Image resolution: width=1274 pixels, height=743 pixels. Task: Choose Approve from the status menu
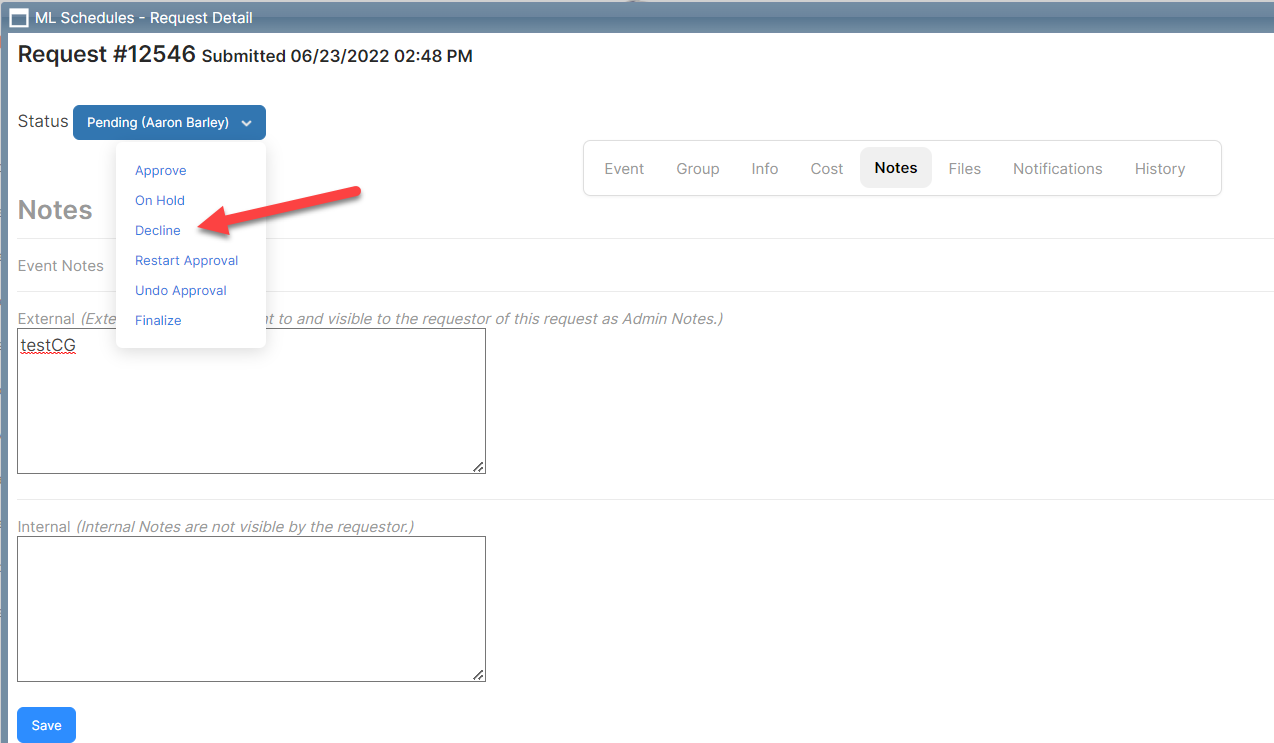point(161,171)
